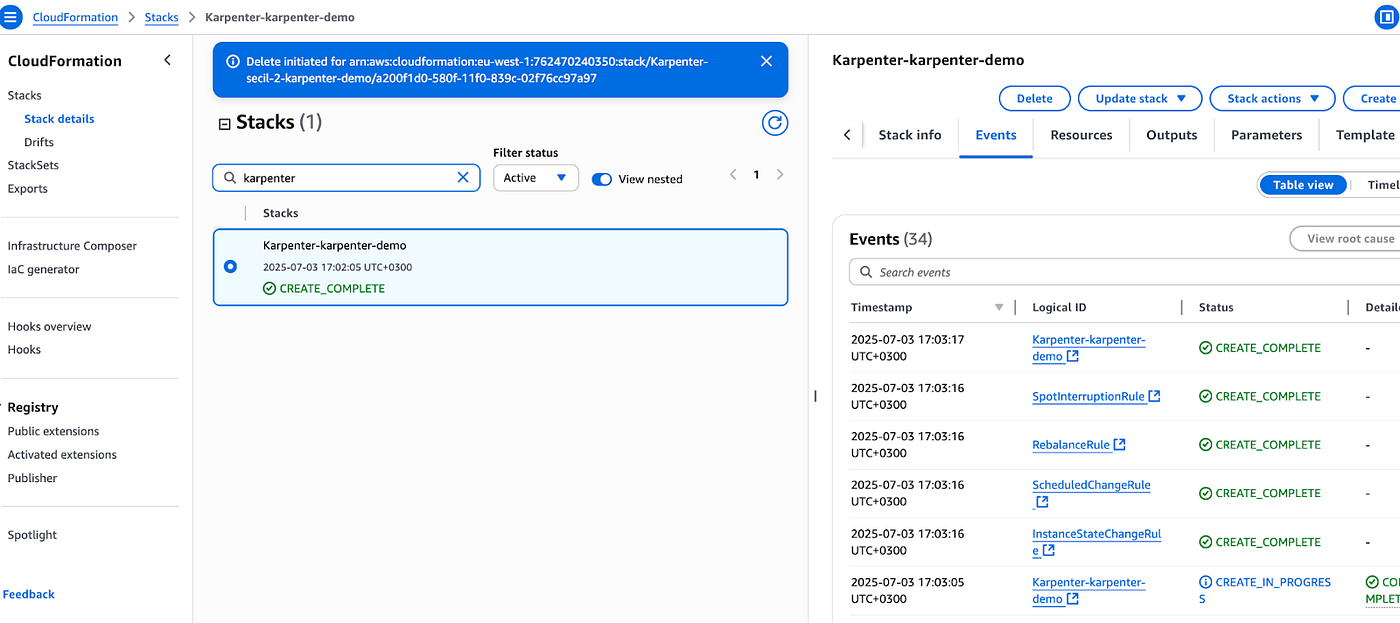Select the Karpenter-karpenter-demo stack radio button

(x=231, y=266)
